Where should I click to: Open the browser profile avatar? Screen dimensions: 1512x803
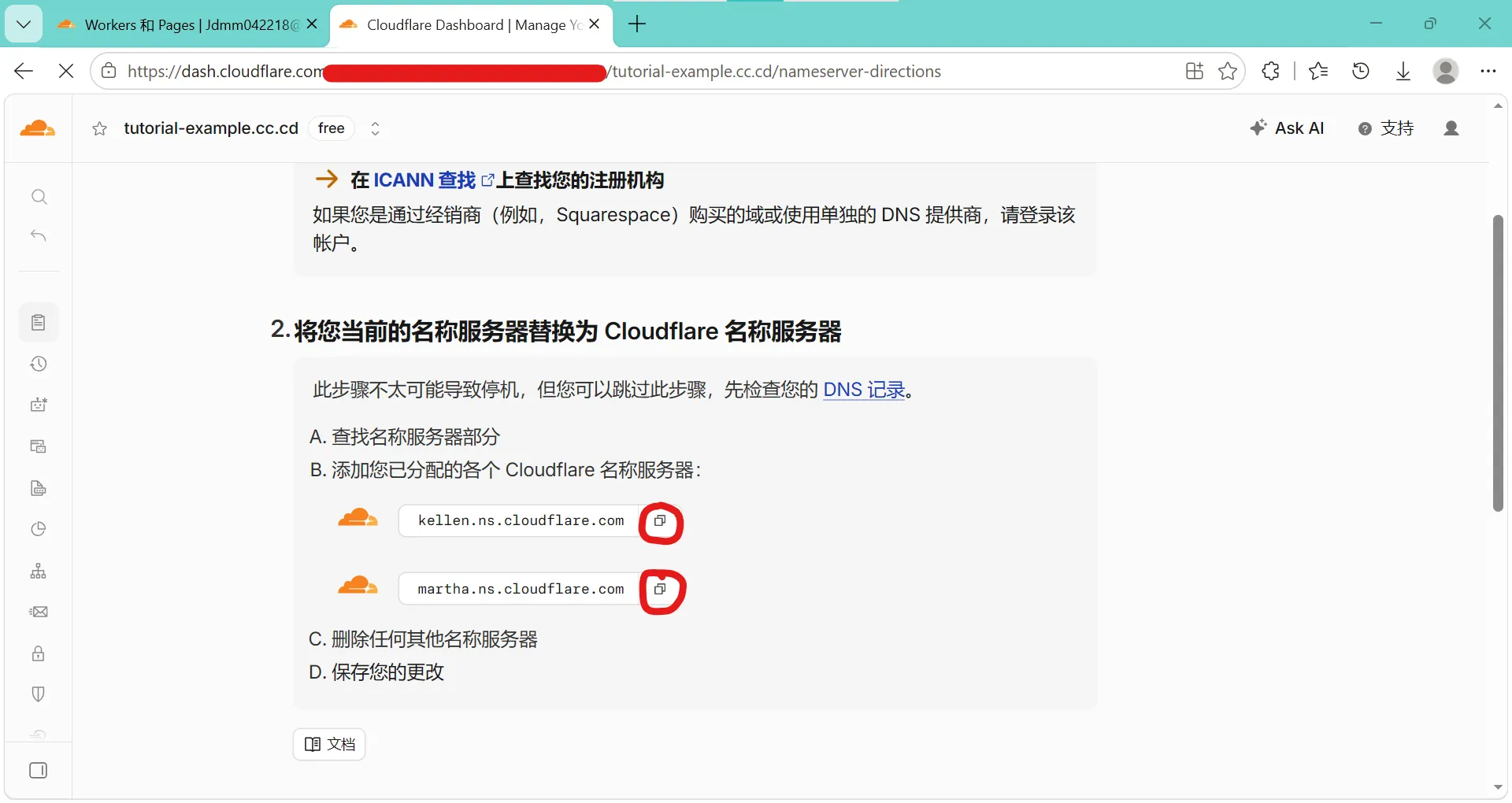point(1446,71)
